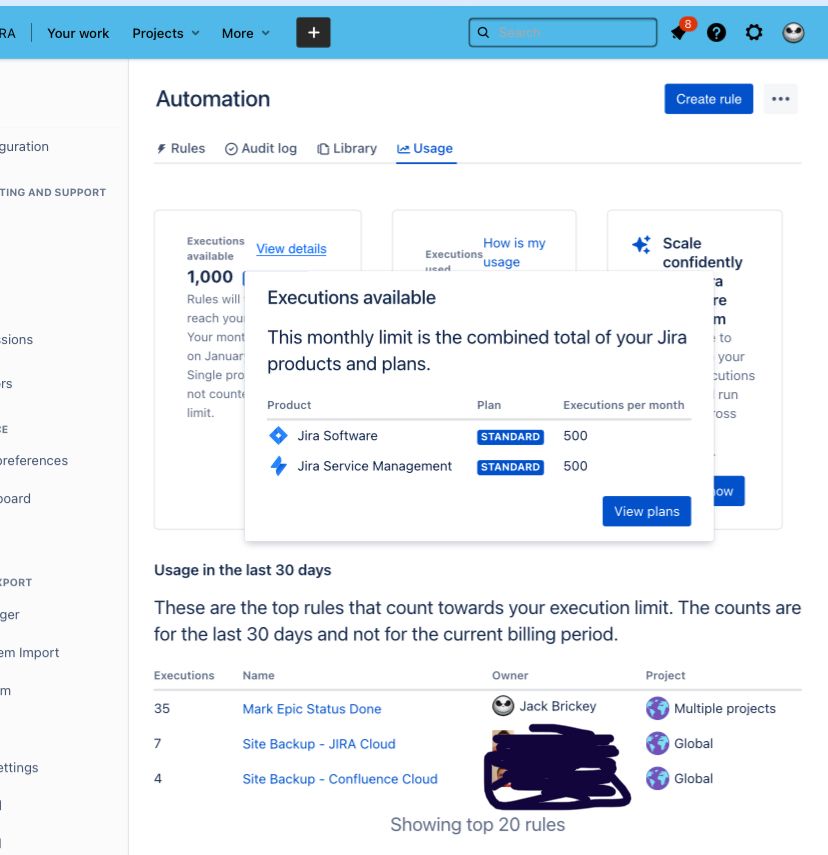Click the sparkle icon beside Scale confidently
The width and height of the screenshot is (828, 855).
tap(641, 244)
